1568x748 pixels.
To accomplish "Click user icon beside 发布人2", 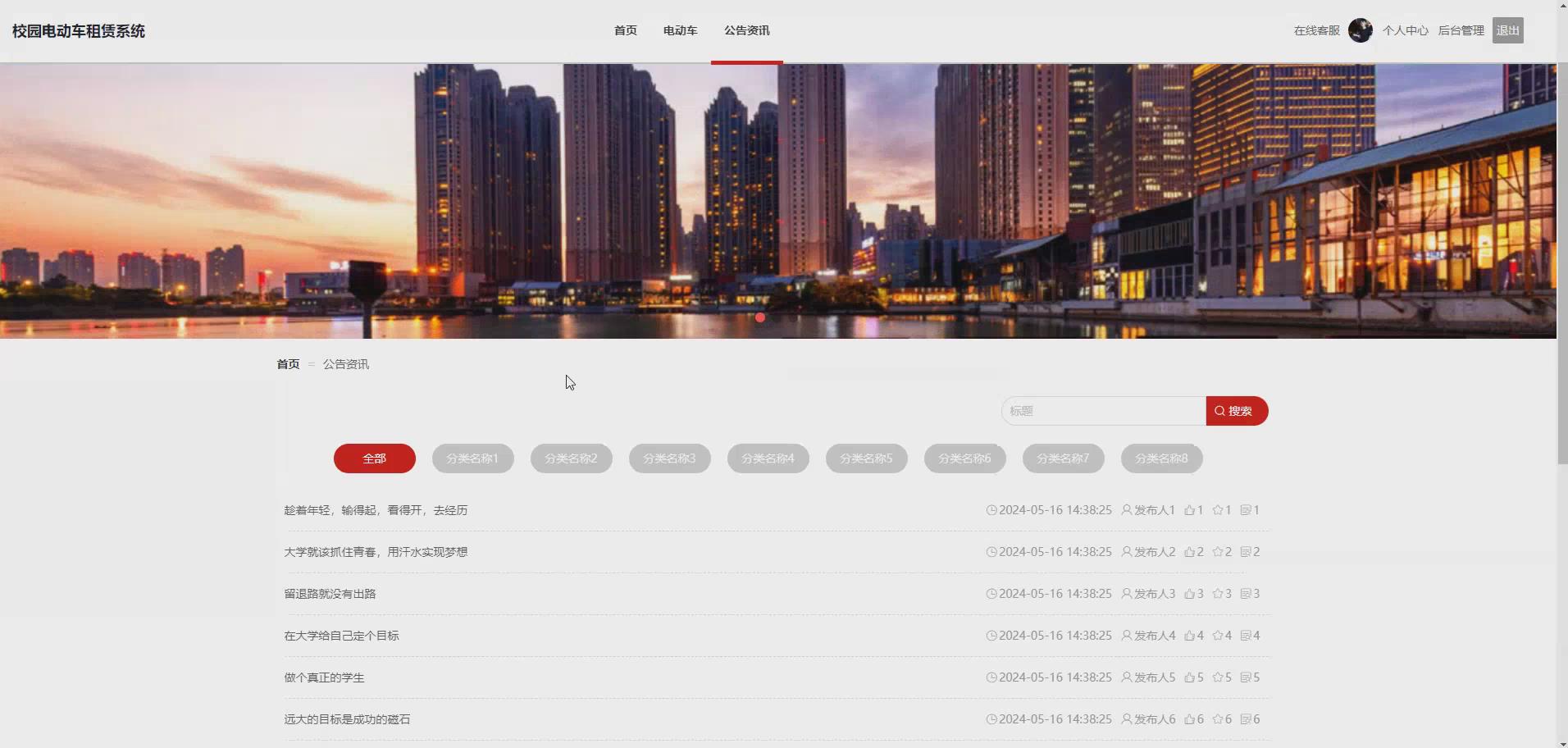I will pyautogui.click(x=1127, y=552).
